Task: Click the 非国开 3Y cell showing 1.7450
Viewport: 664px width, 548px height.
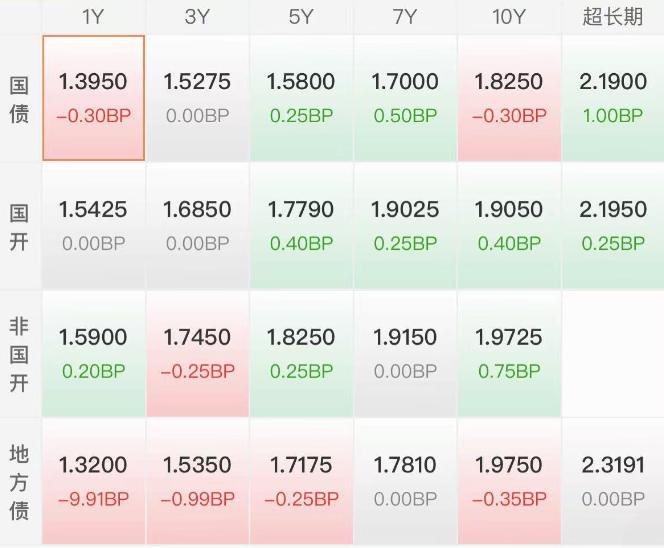Action: coord(197,353)
